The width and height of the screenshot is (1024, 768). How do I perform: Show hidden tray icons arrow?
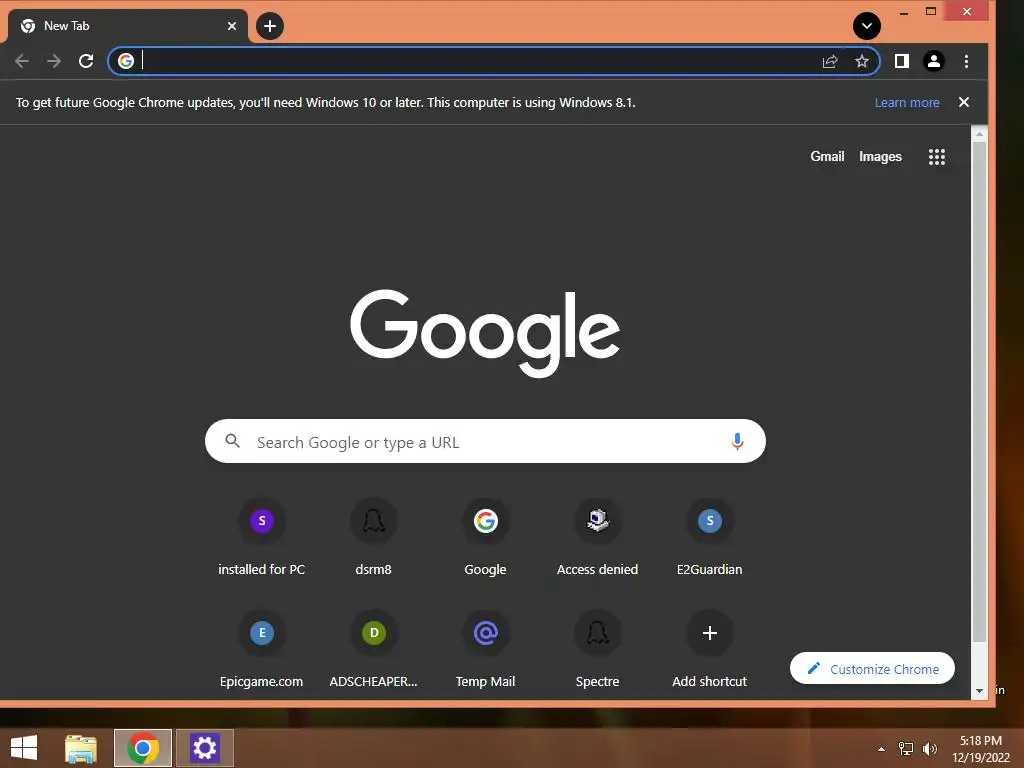tap(881, 749)
